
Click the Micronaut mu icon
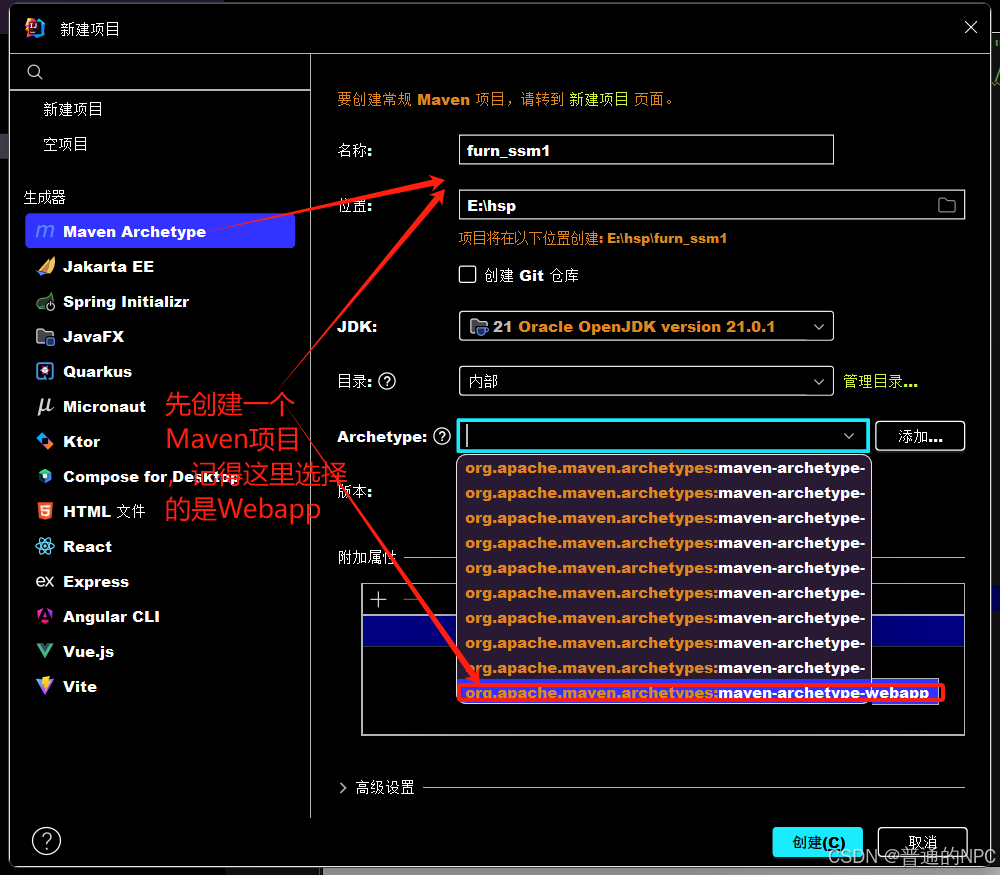(45, 406)
